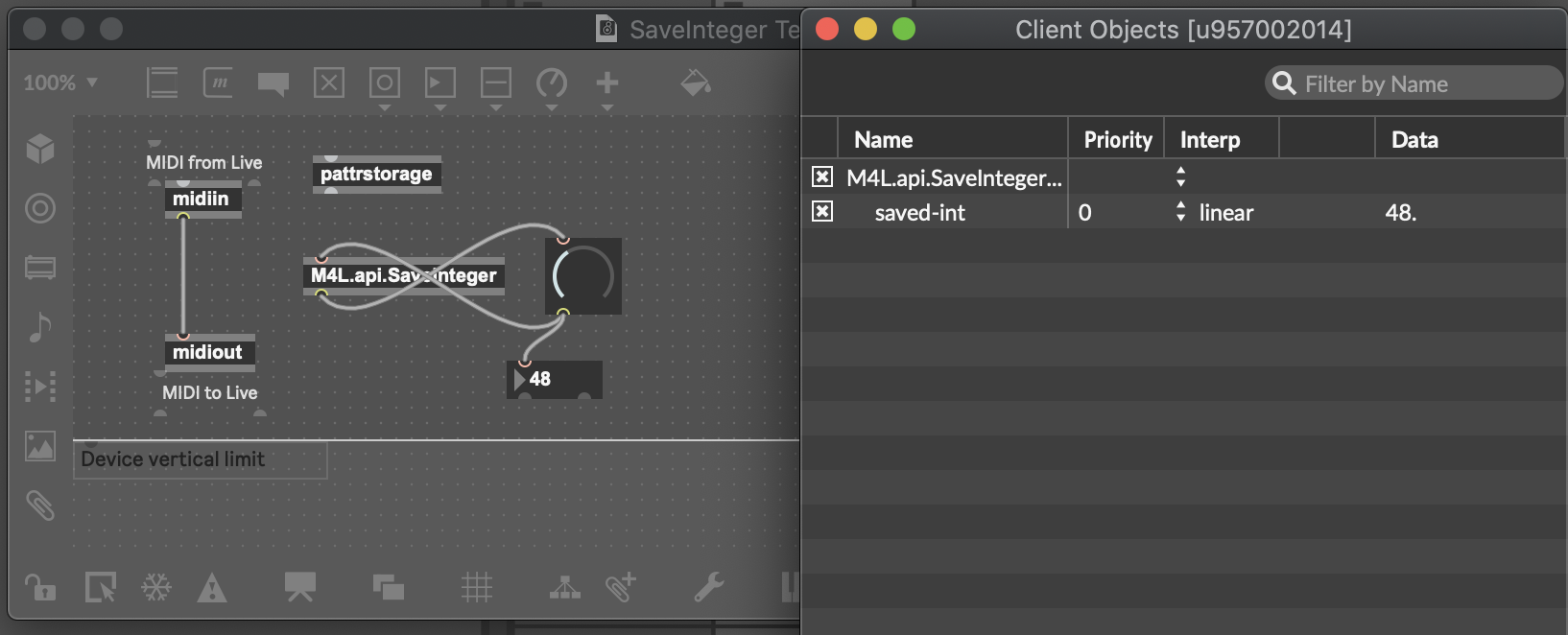Select the midiin object
1568x635 pixels.
click(x=203, y=199)
